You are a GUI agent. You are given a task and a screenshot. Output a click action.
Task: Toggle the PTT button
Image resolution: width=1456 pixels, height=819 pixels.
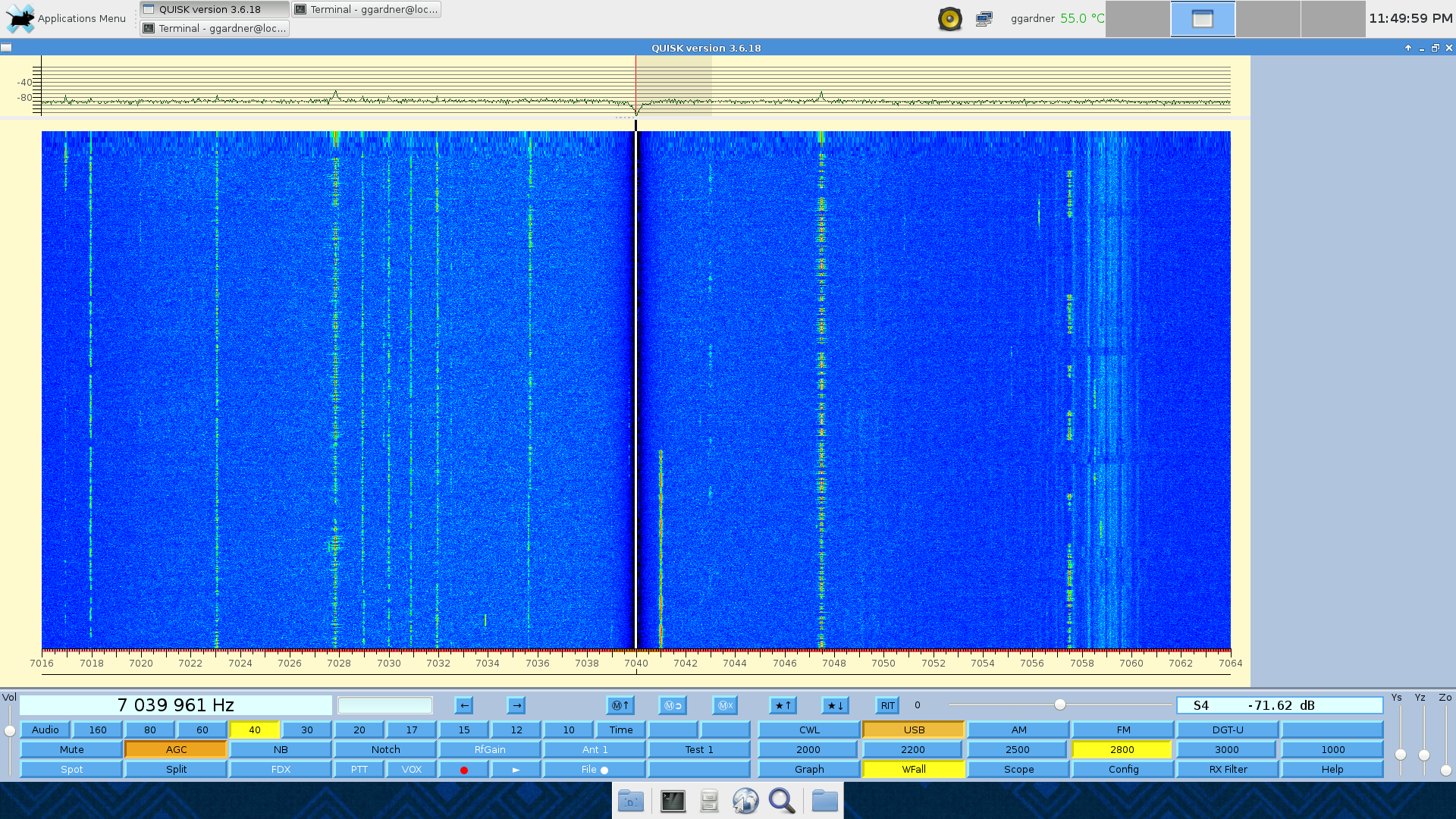click(359, 770)
